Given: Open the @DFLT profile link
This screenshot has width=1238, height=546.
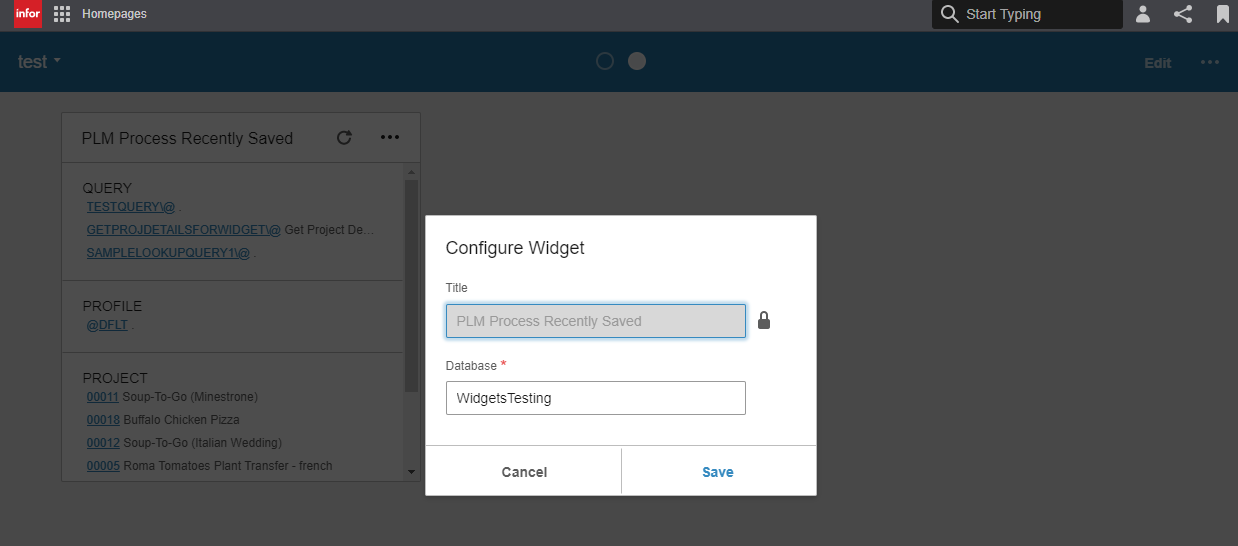Looking at the screenshot, I should click(107, 325).
